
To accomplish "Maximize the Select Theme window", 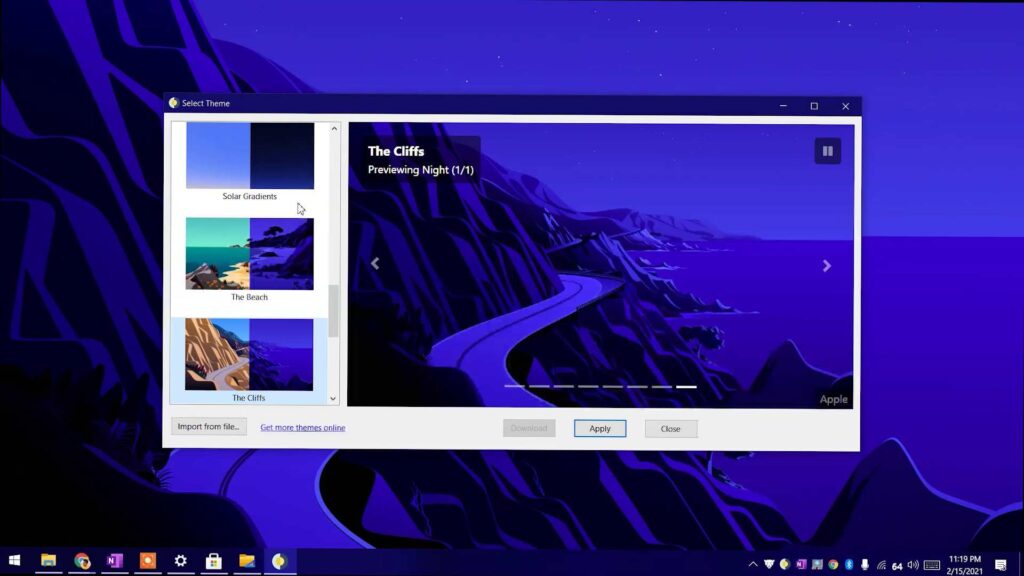I will [814, 106].
